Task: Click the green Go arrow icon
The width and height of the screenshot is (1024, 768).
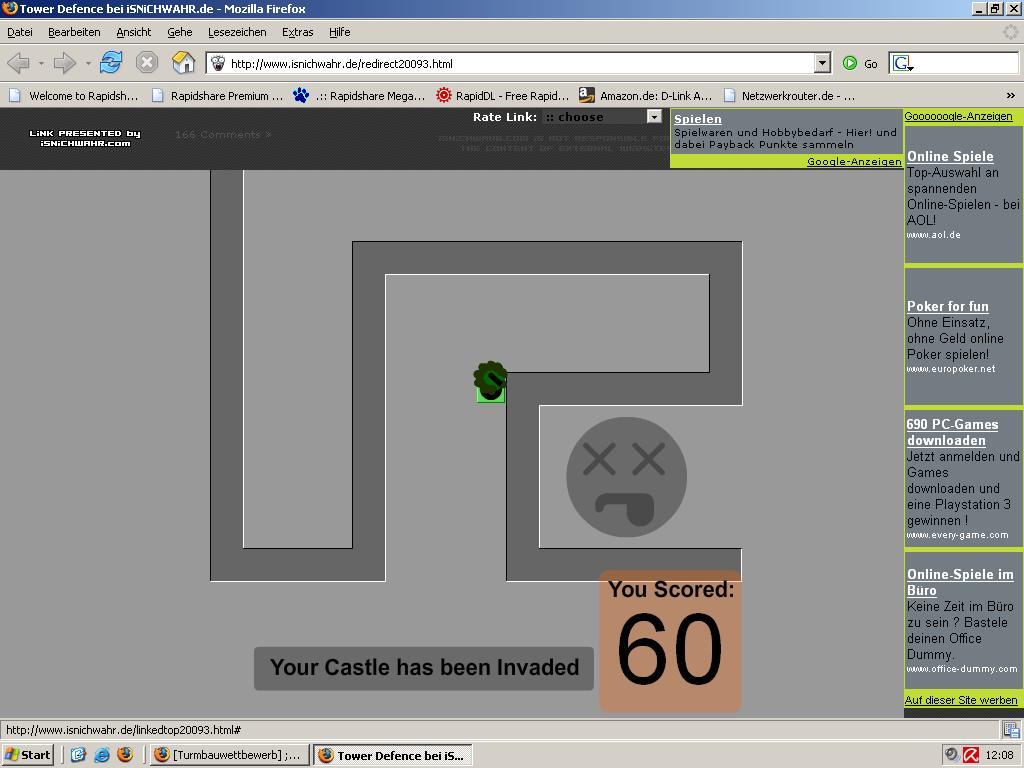Action: pos(850,63)
